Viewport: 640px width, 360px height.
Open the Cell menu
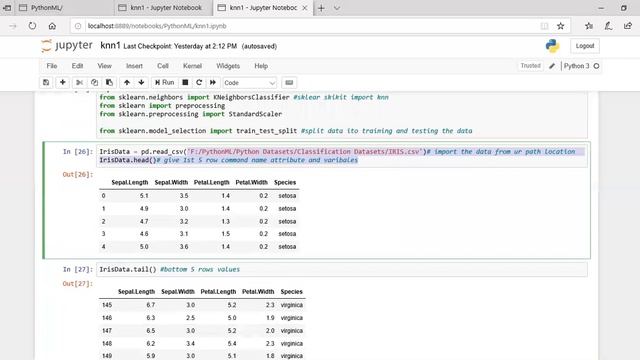163,66
